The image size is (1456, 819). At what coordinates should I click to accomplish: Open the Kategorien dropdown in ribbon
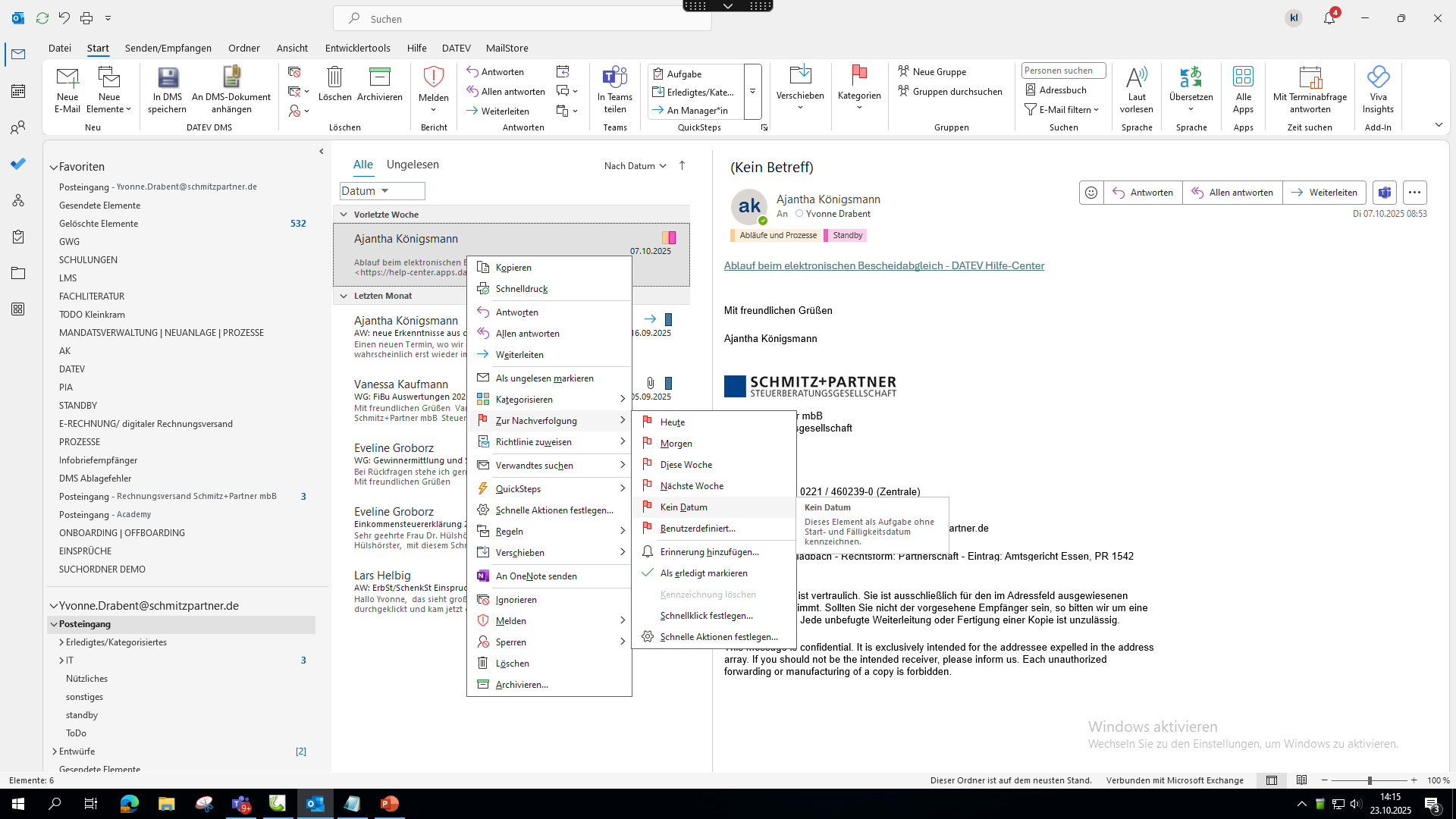click(x=859, y=89)
